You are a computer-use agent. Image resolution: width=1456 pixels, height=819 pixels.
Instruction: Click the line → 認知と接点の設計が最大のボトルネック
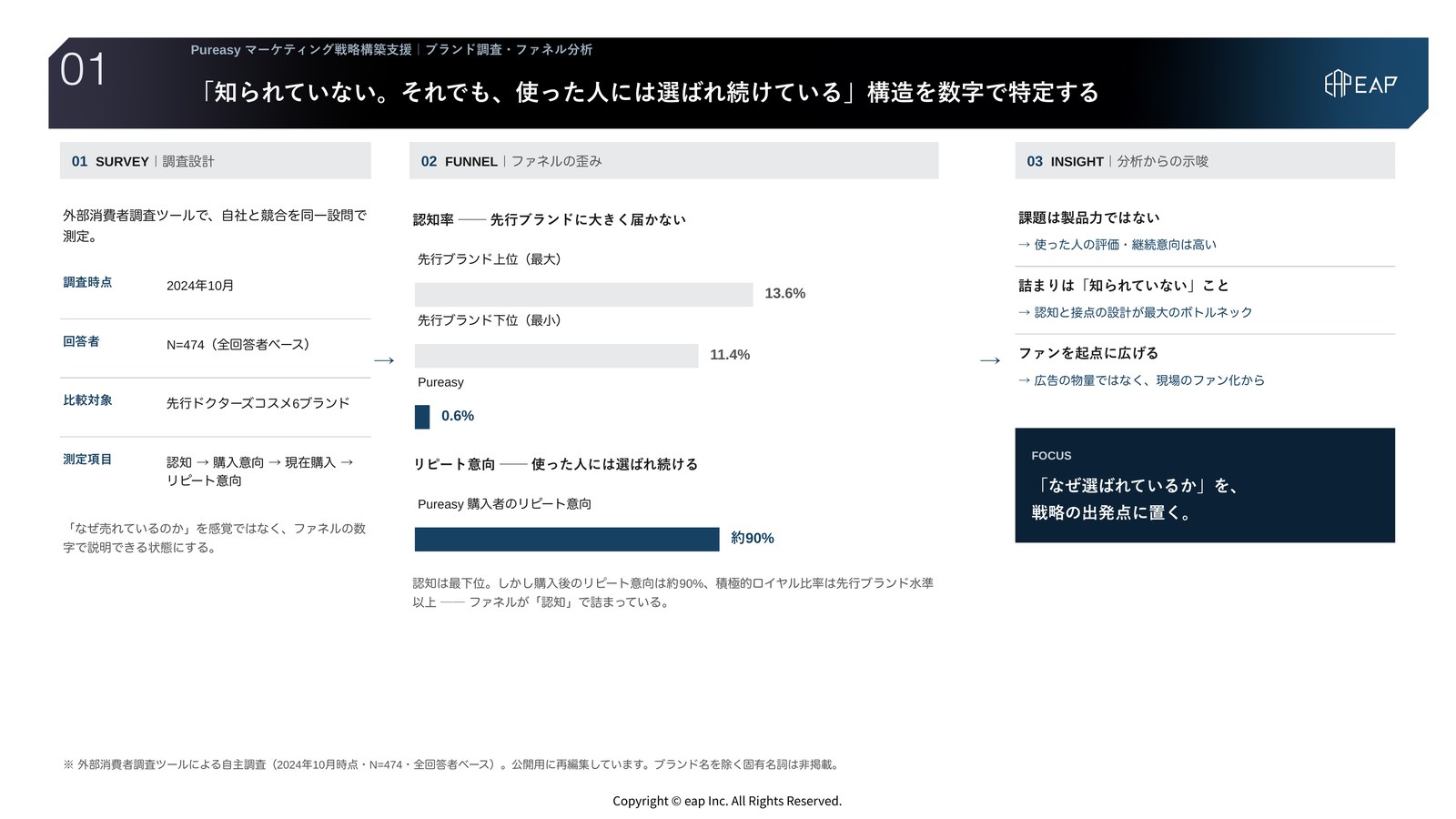(x=1136, y=312)
